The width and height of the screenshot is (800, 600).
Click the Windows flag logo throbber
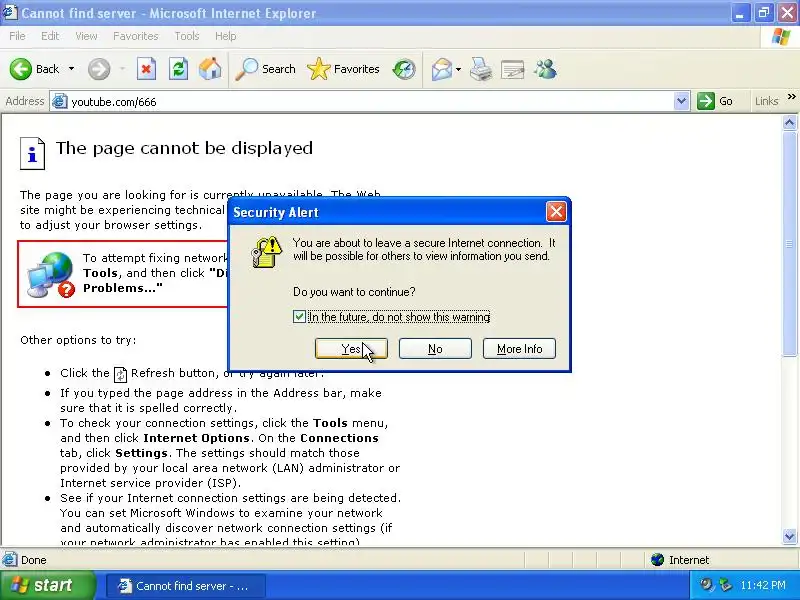click(x=781, y=37)
